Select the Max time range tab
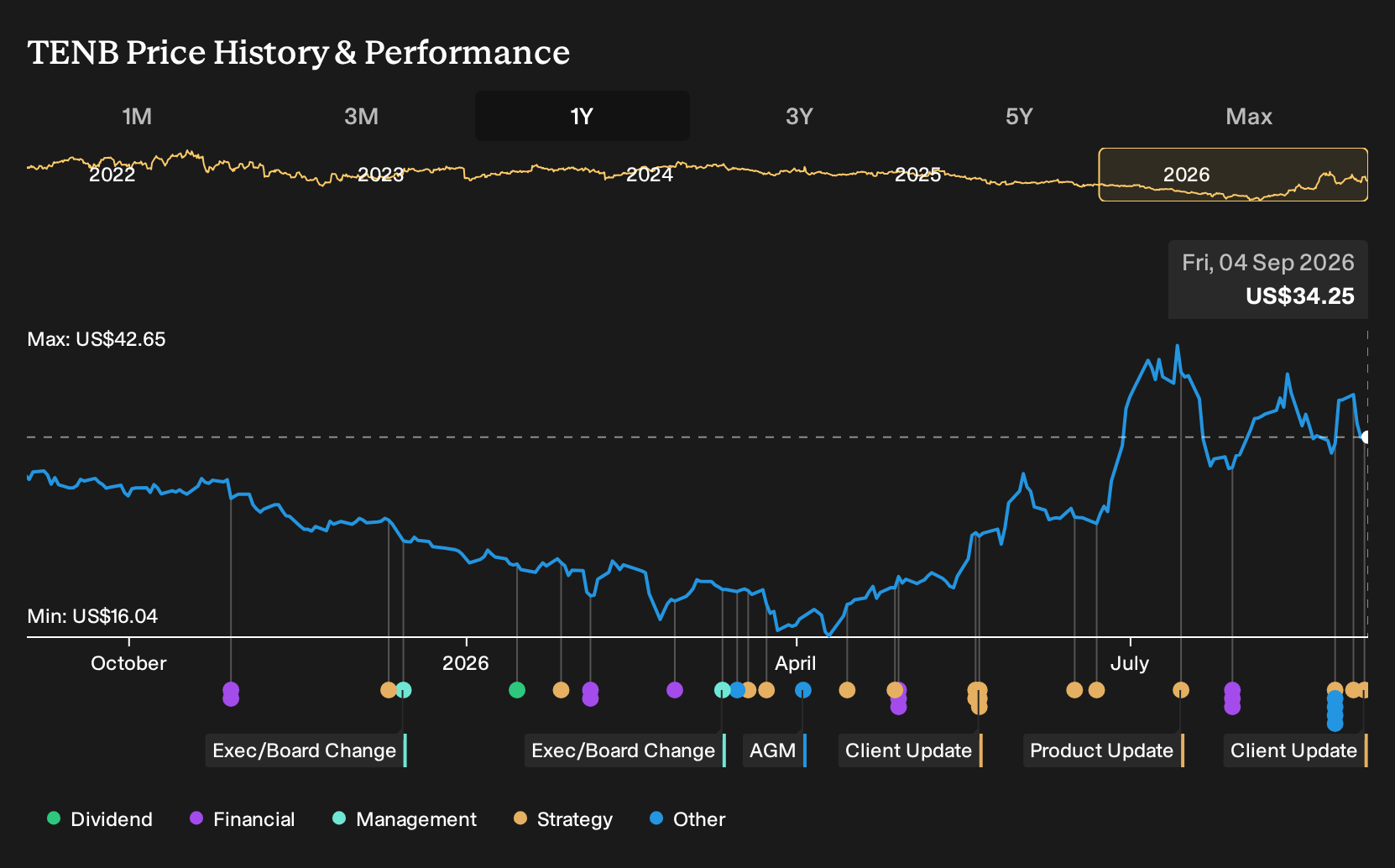 pyautogui.click(x=1249, y=116)
